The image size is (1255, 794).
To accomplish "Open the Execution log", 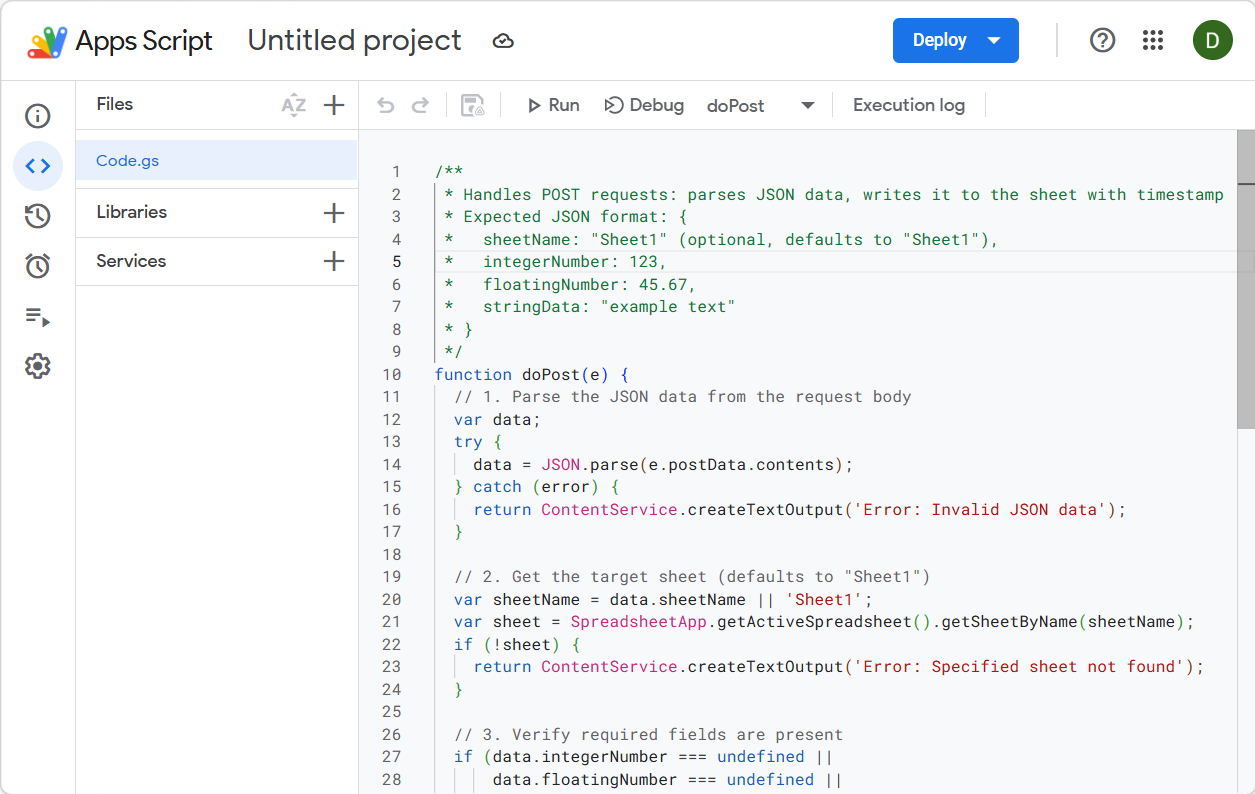I will click(x=908, y=105).
